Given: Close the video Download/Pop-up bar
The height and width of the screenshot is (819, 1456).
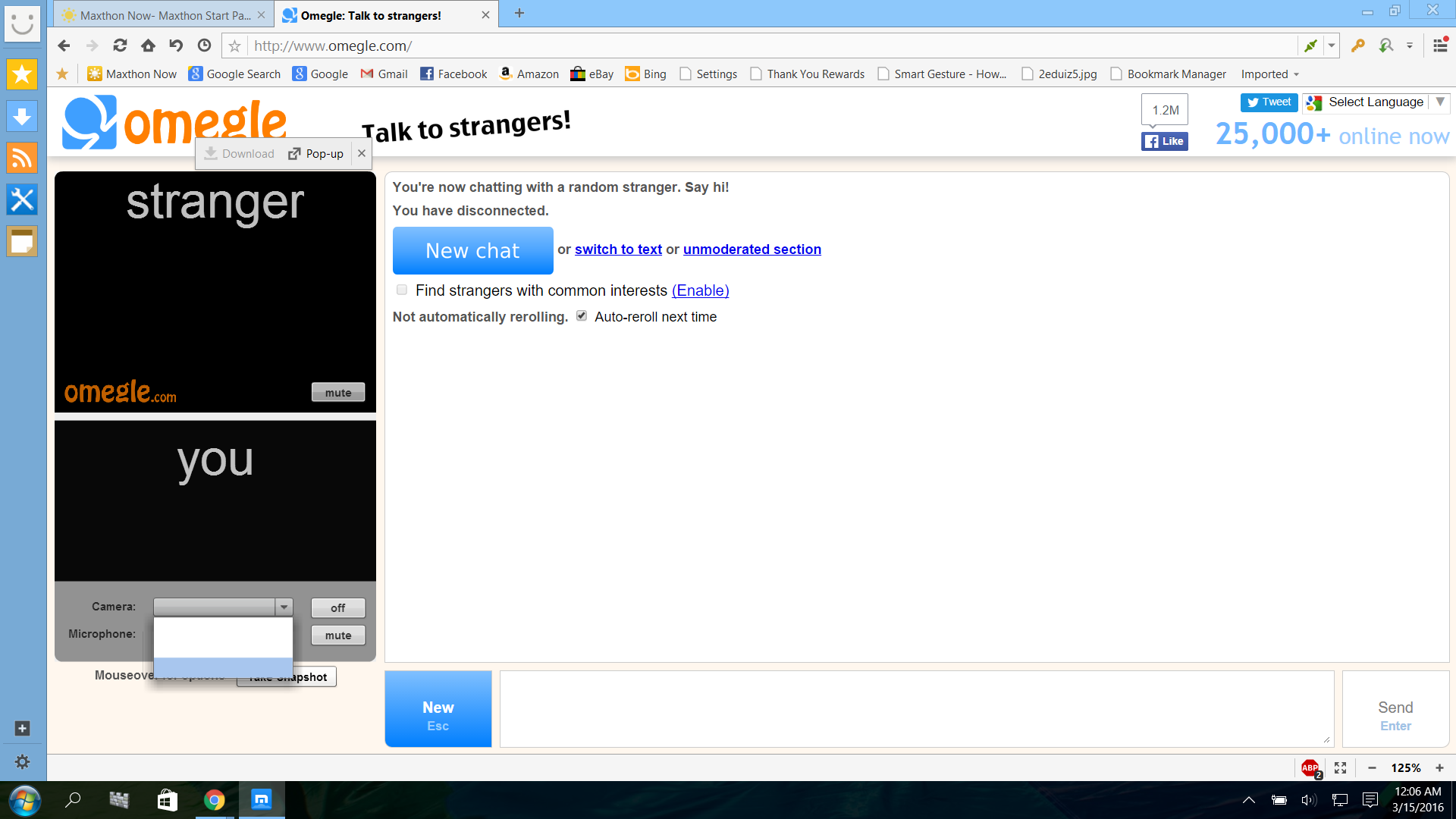Looking at the screenshot, I should coord(362,153).
